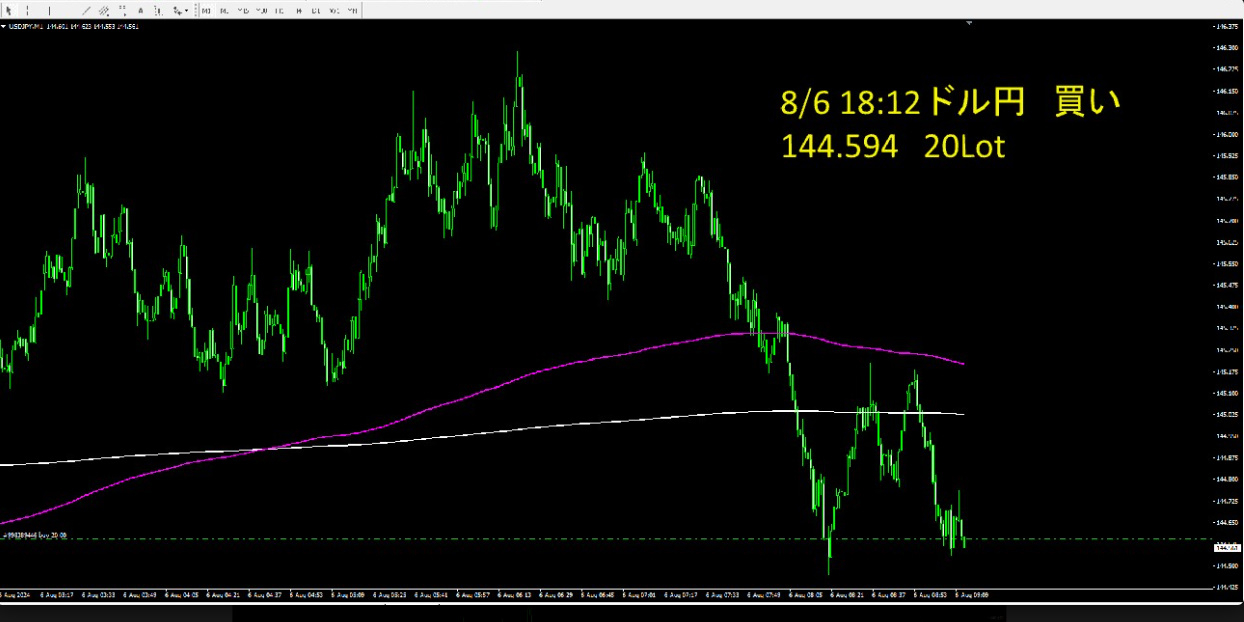The height and width of the screenshot is (622, 1244).
Task: Select the text label tool
Action: (x=158, y=11)
